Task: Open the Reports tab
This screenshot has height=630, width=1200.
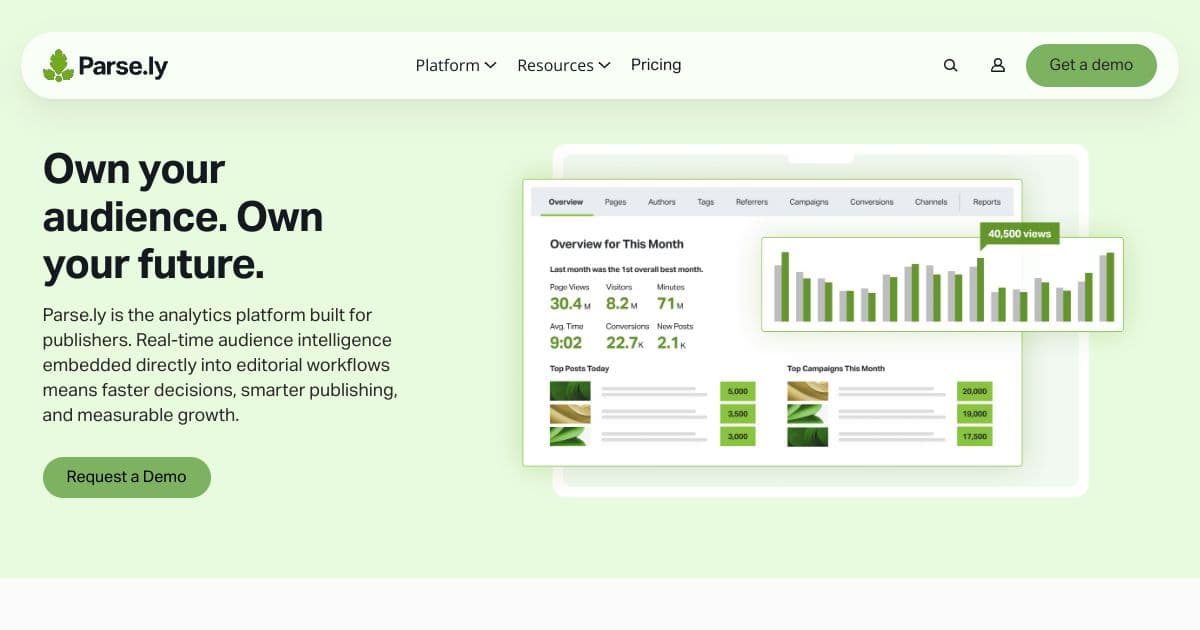Action: pos(987,201)
